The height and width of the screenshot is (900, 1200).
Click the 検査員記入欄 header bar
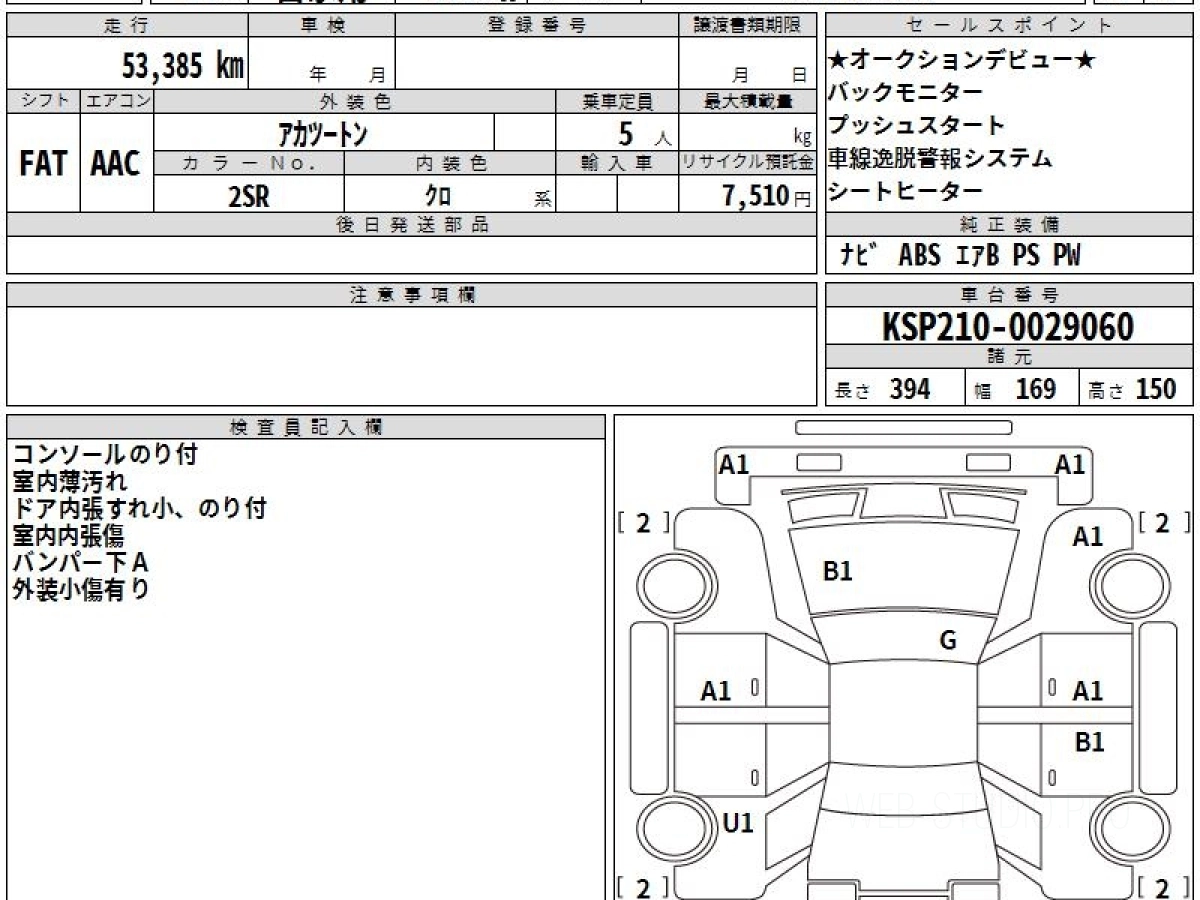click(306, 427)
